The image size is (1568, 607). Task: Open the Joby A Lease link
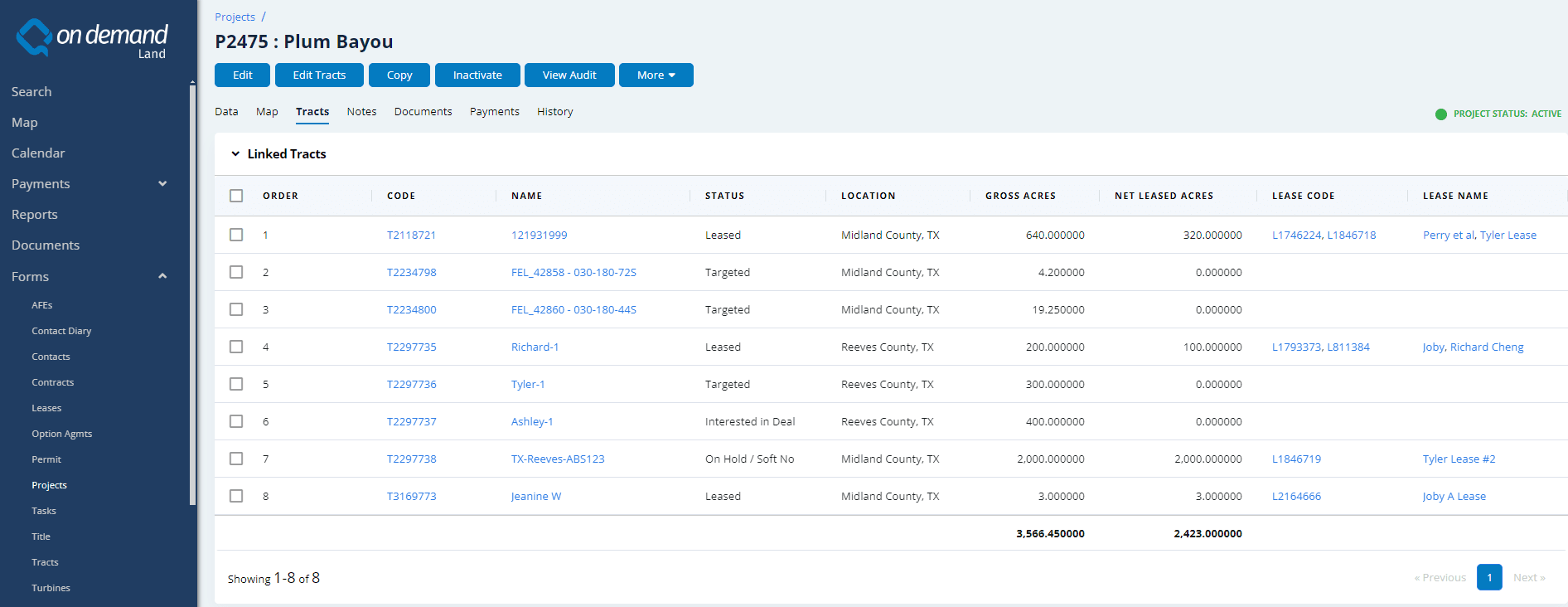1454,496
